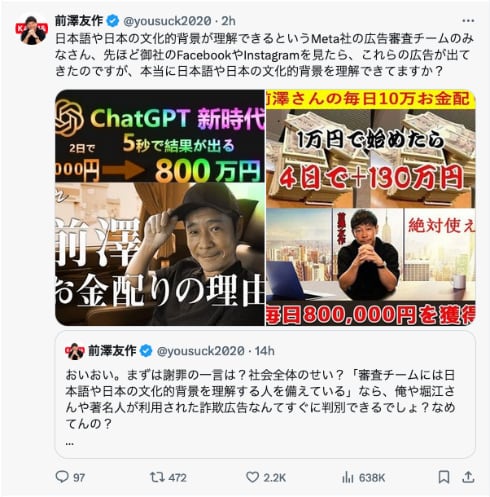The height and width of the screenshot is (497, 490).
Task: Click the verified badge in quoted tweet
Action: coord(146,351)
